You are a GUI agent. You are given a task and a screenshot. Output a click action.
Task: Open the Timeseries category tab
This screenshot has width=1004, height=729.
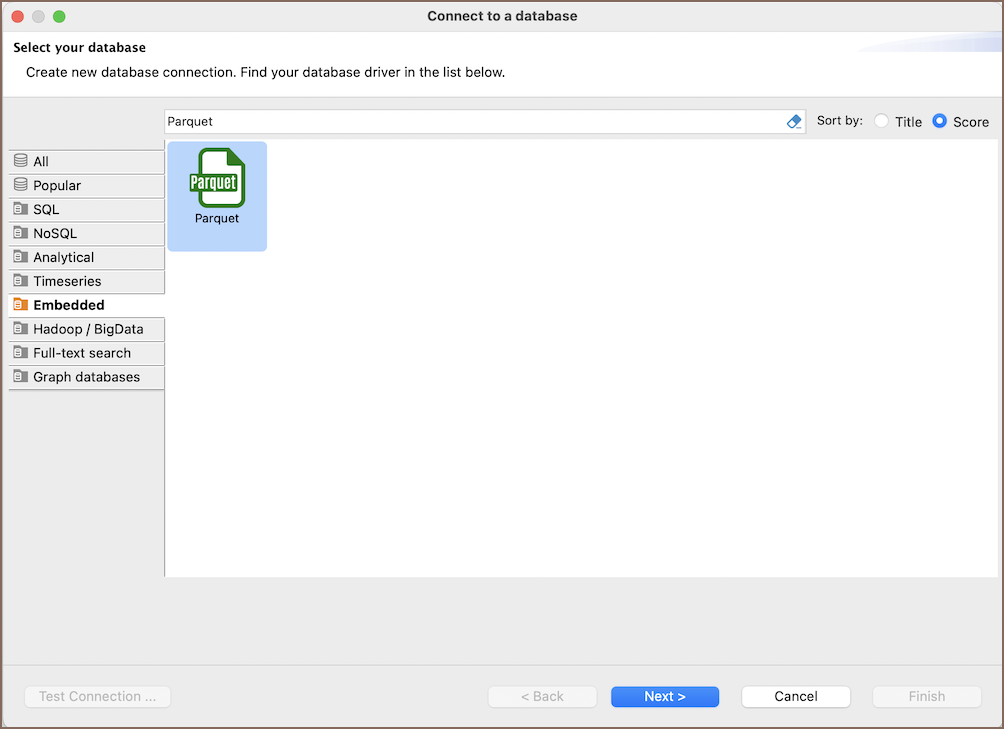(x=67, y=281)
